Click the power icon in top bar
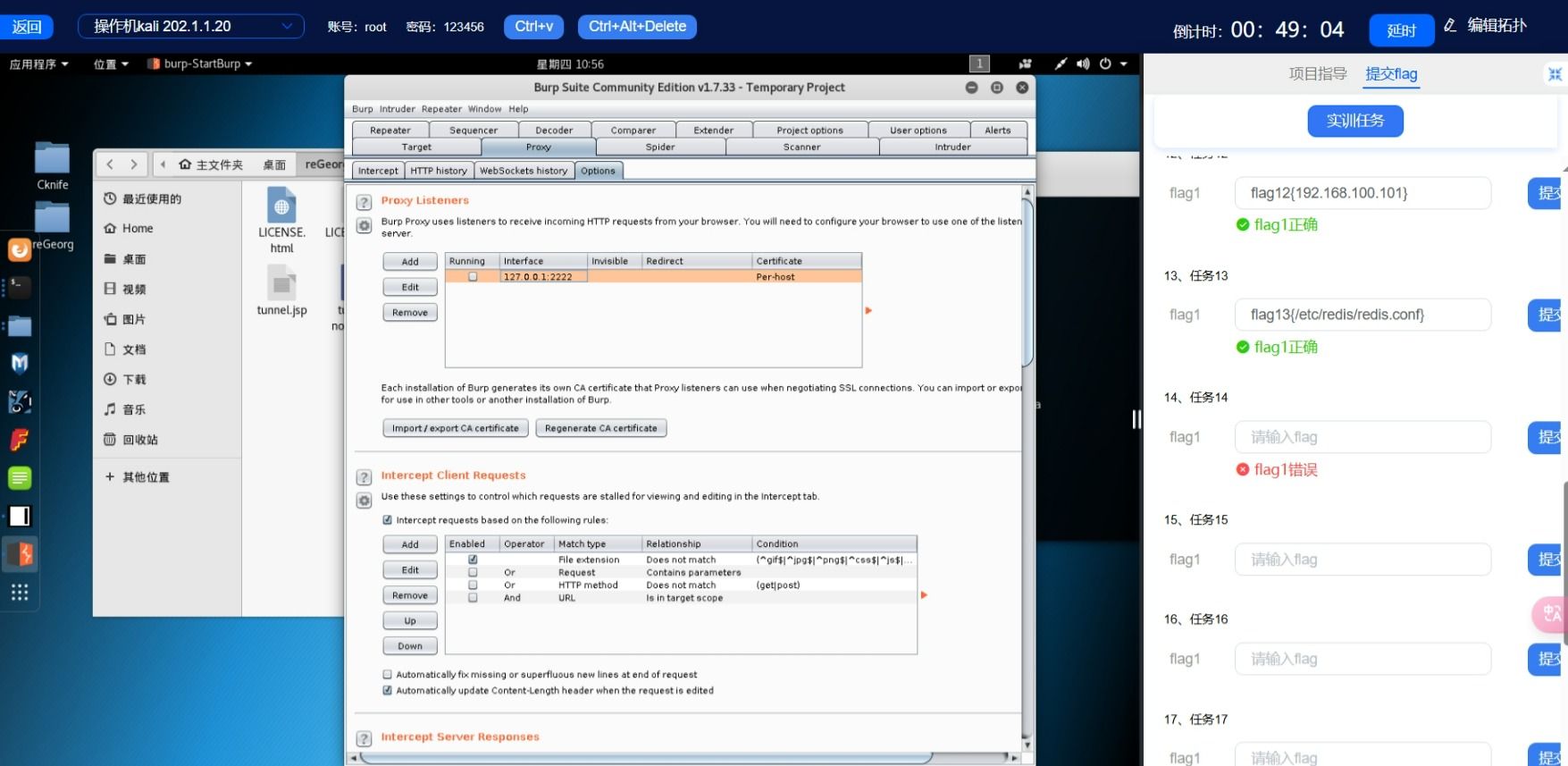The height and width of the screenshot is (766, 1568). [1105, 63]
